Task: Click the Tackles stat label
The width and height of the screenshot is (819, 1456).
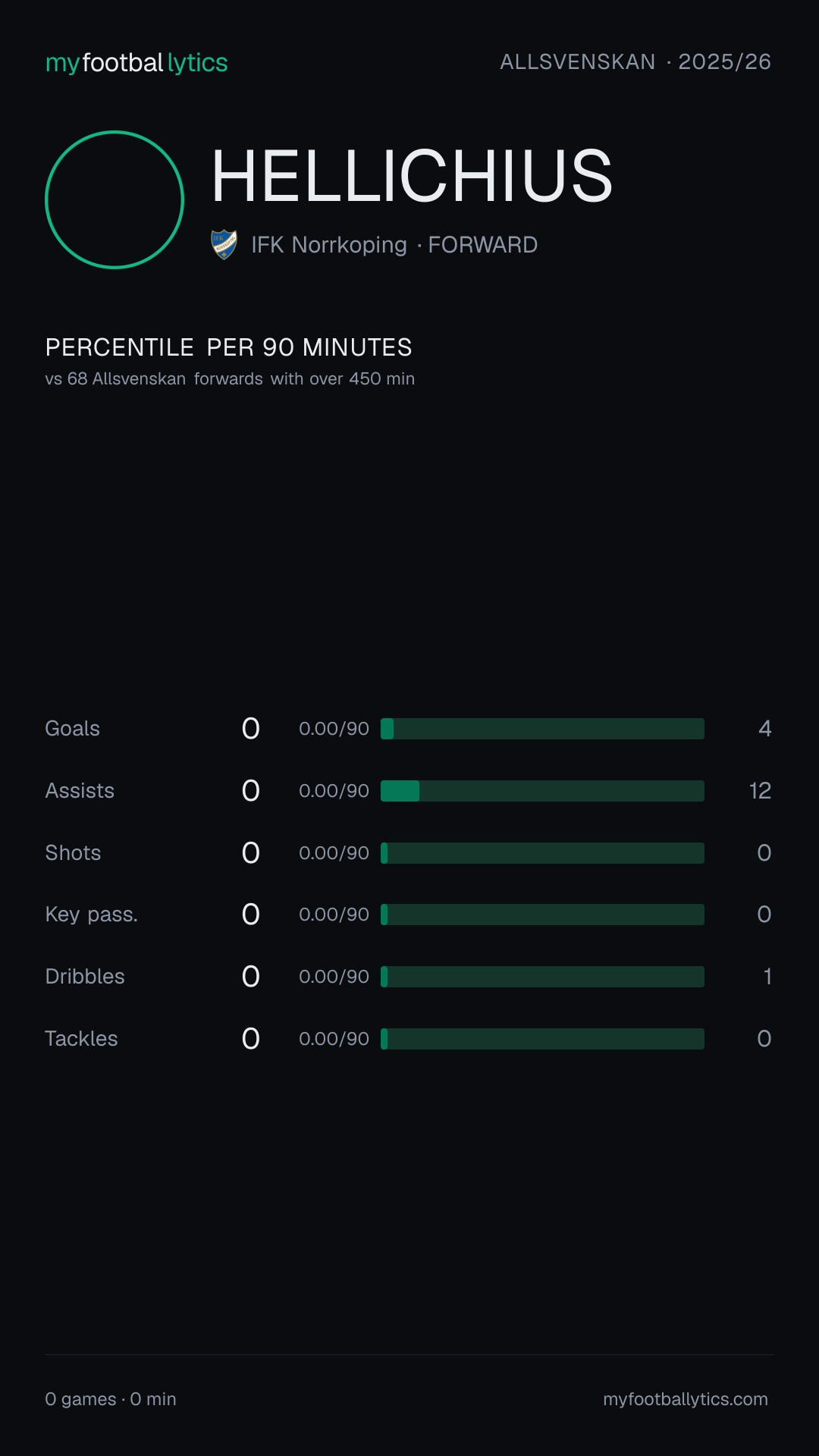Action: coord(82,1039)
